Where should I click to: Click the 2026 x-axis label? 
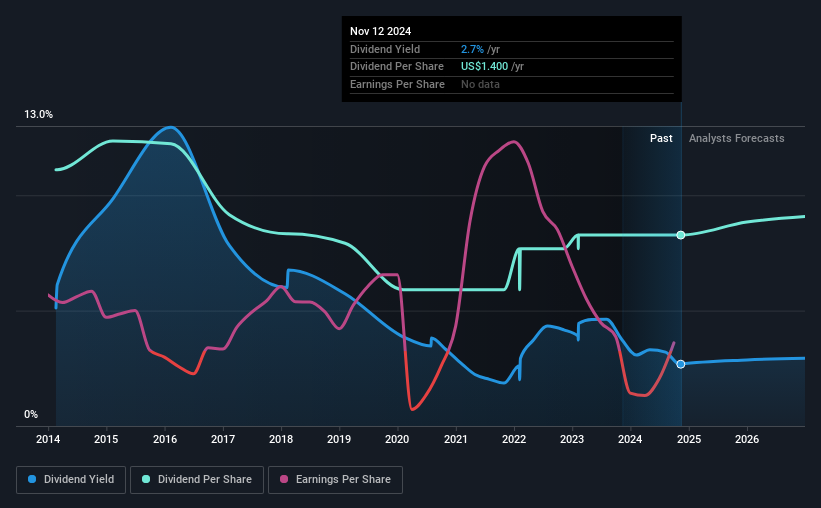click(747, 439)
